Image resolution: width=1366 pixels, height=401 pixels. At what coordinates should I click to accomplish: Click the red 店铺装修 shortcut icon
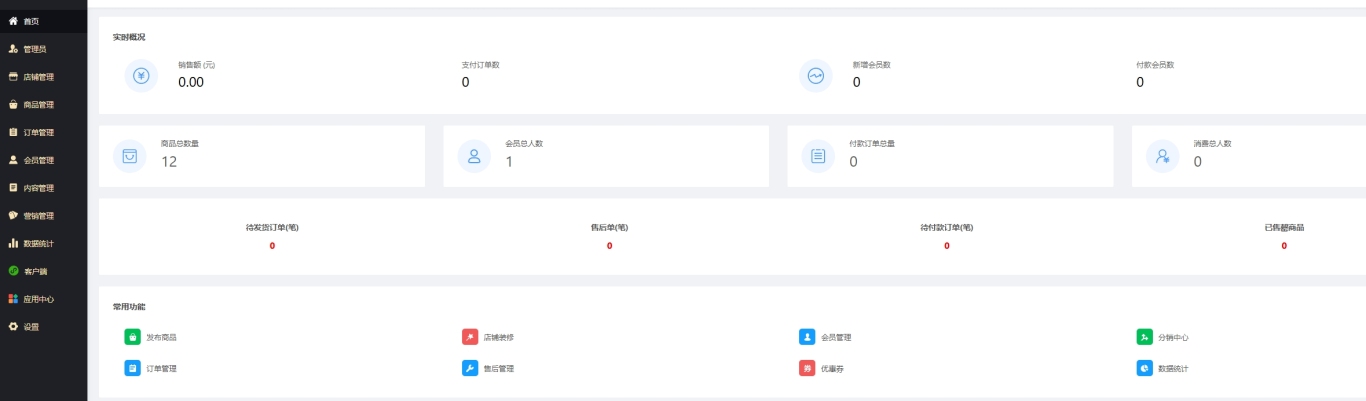click(470, 337)
